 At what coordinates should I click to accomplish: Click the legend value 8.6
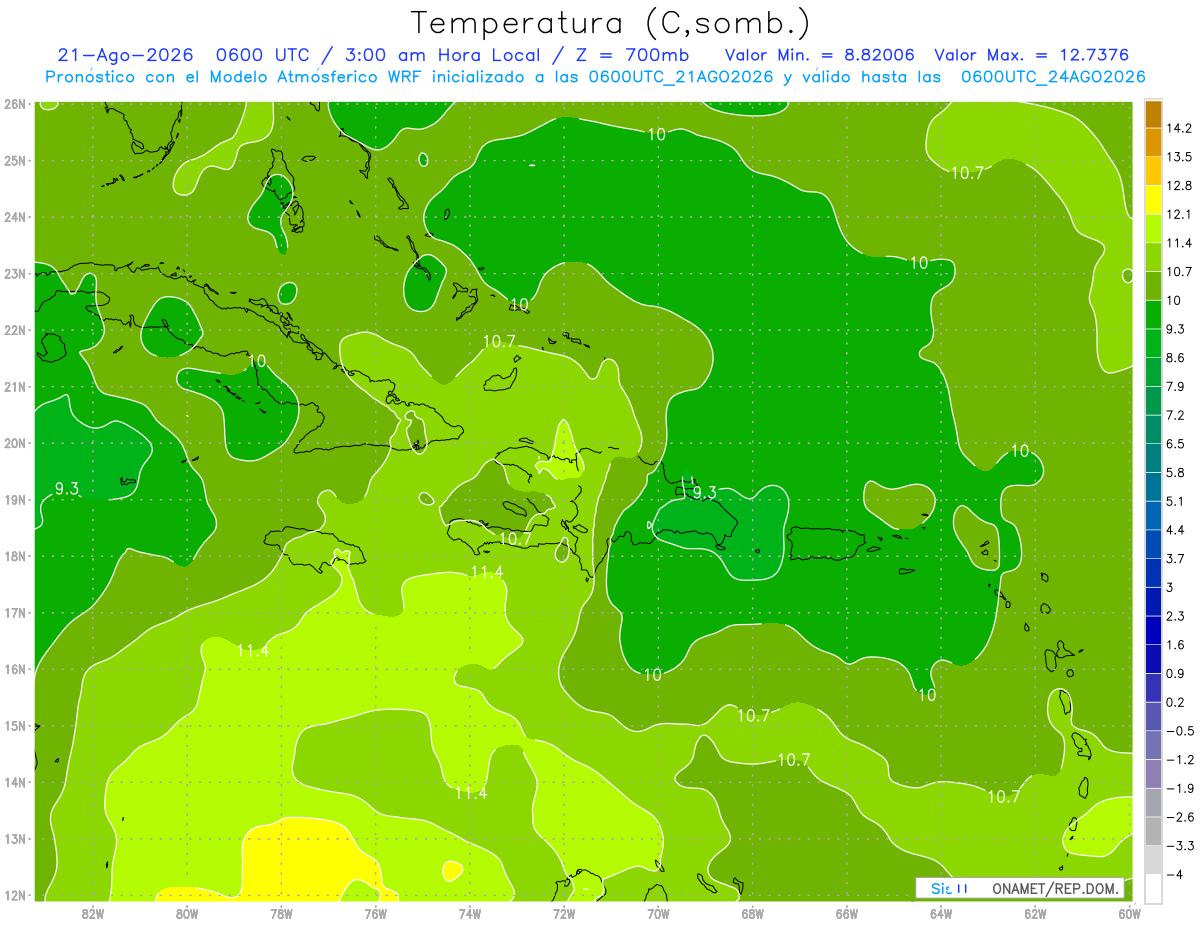[1176, 358]
